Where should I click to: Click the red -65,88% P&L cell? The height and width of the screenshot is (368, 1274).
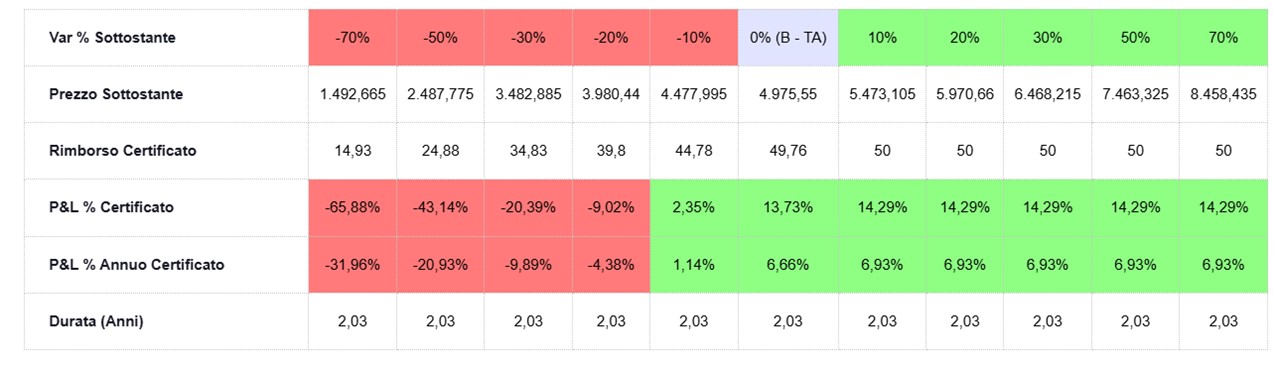click(353, 207)
